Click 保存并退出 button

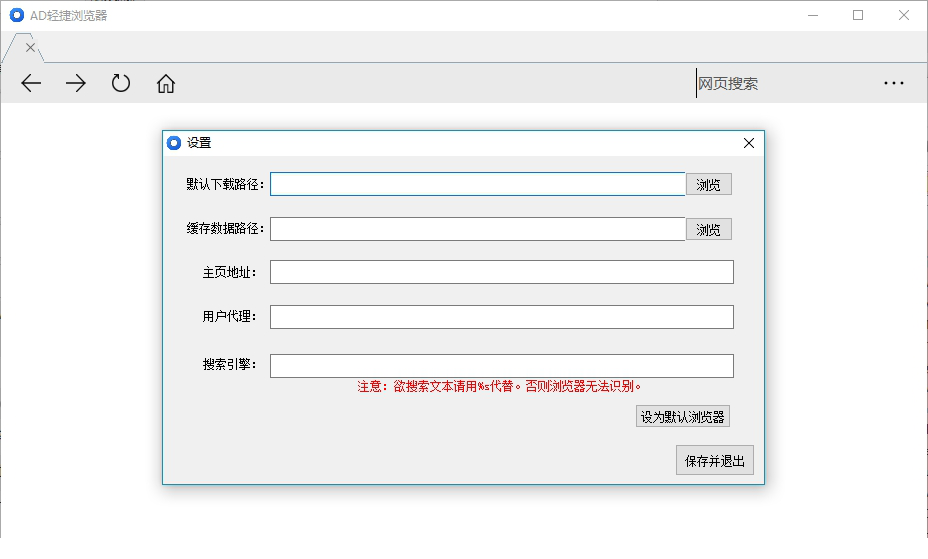tap(715, 460)
